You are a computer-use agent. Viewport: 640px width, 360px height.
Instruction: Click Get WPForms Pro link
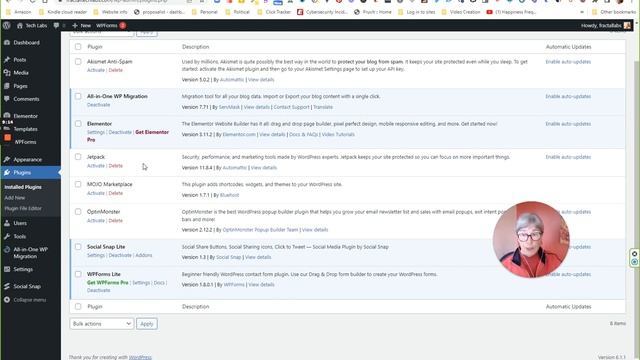click(x=107, y=282)
